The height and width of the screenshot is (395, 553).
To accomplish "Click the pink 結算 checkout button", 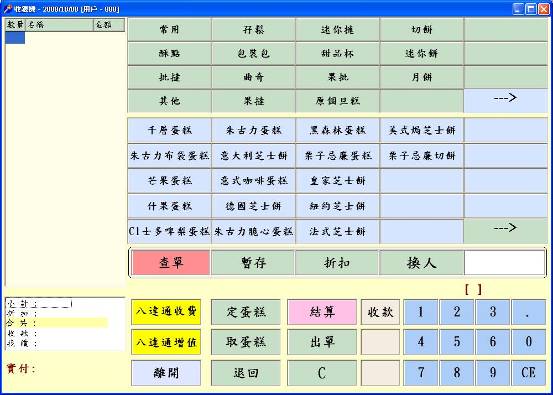I will coord(322,312).
